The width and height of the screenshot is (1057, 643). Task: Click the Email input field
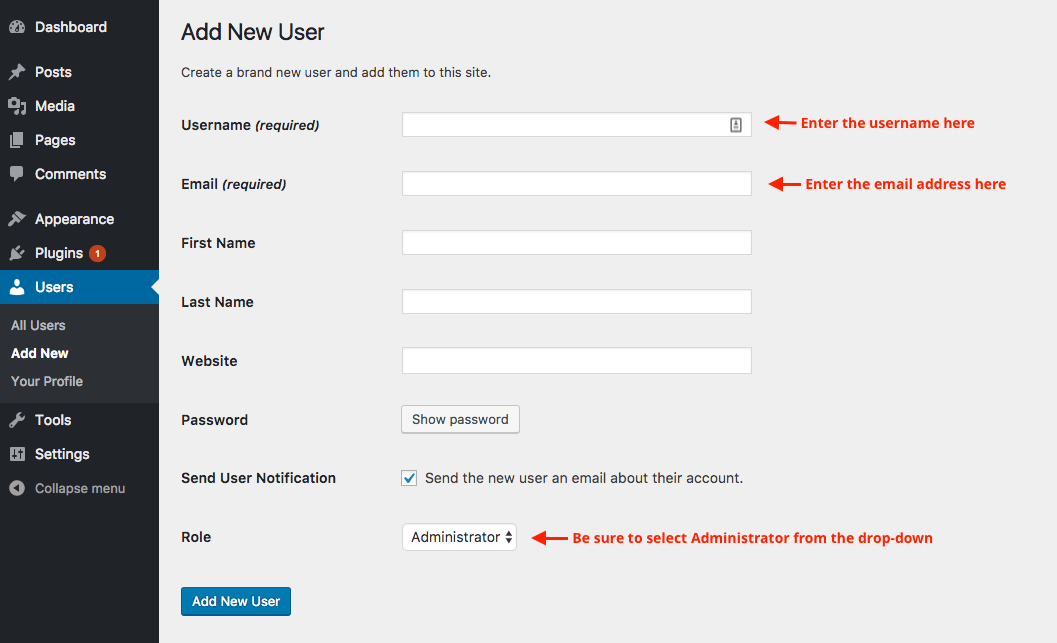pyautogui.click(x=576, y=184)
